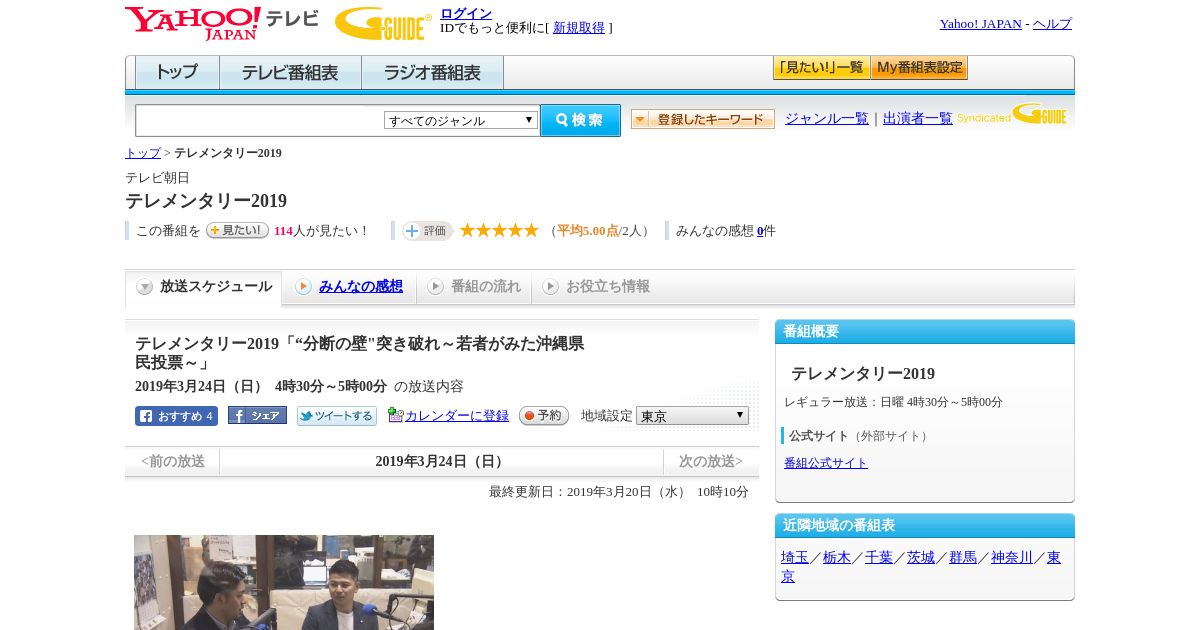Click the 予約 record button
This screenshot has width=1200, height=630.
pyautogui.click(x=544, y=415)
